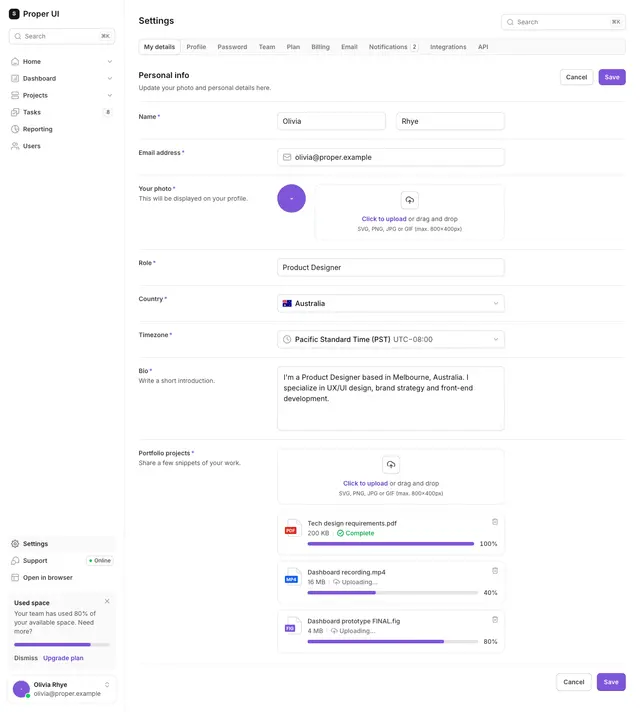
Task: Click into the Bio text area
Action: pos(391,398)
